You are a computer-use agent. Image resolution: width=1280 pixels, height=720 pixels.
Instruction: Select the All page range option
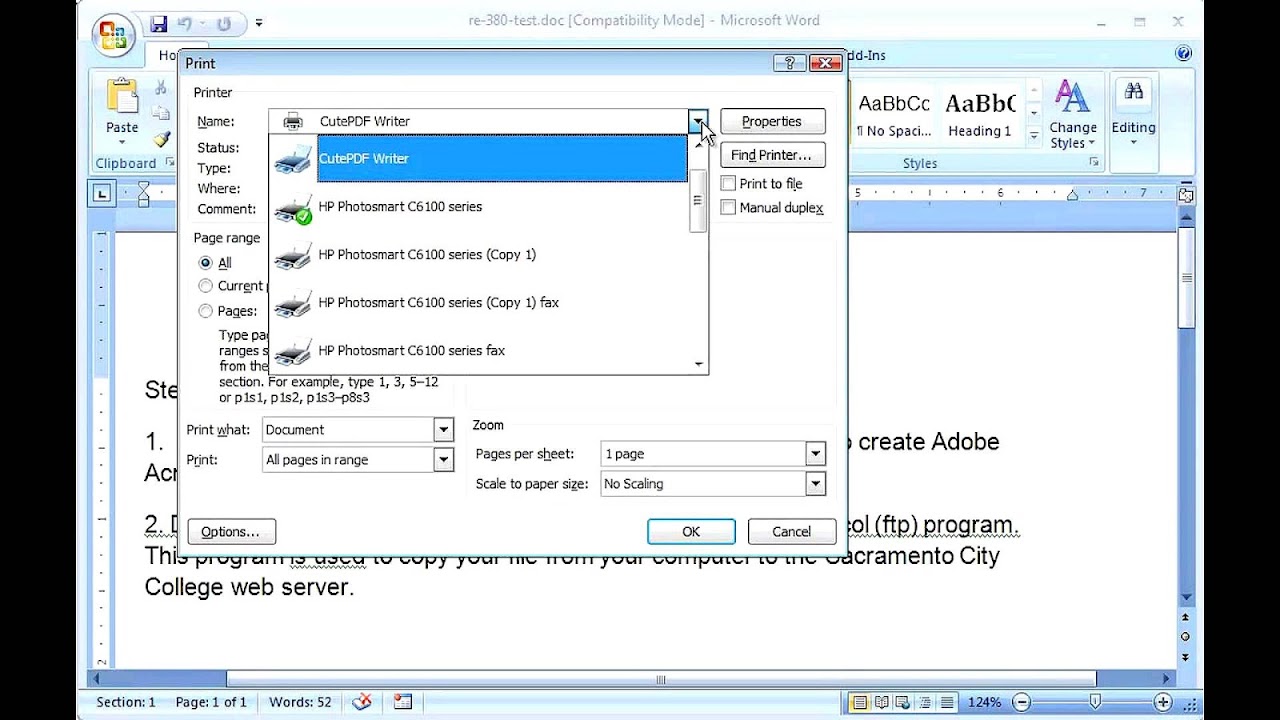point(206,263)
